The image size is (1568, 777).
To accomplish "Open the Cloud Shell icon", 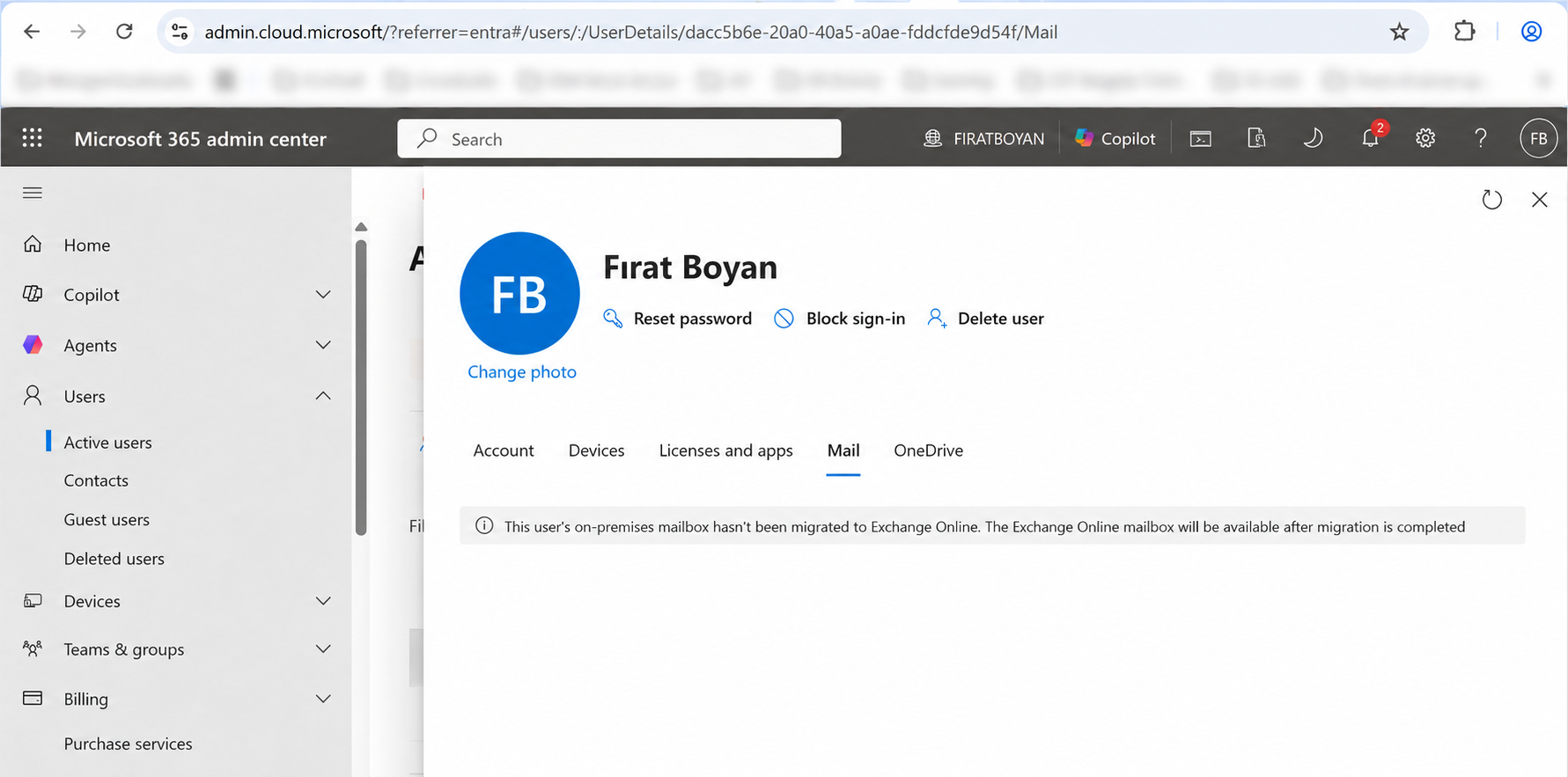I will (1201, 138).
